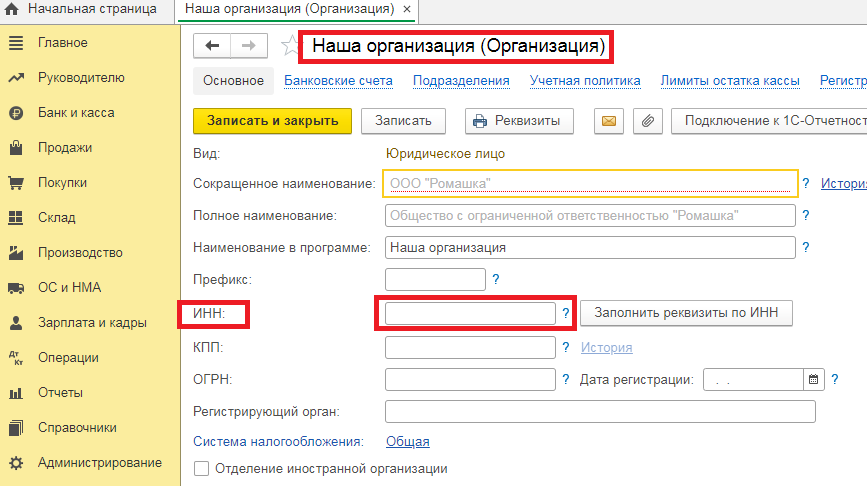The image size is (867, 486).
Task: Click Записать и закрыть button
Action: coord(273,121)
